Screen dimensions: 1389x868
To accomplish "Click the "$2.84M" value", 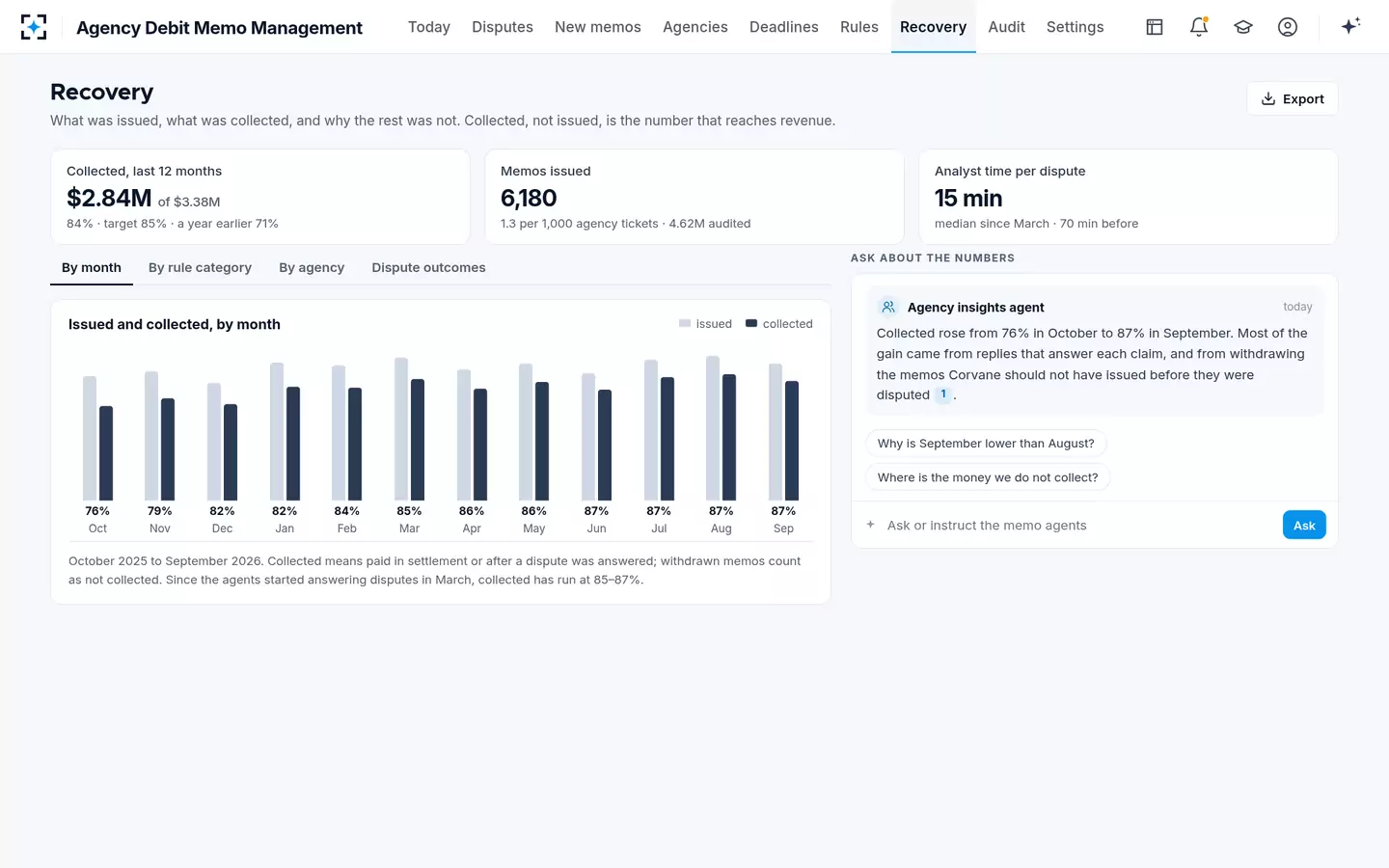I will 109,198.
